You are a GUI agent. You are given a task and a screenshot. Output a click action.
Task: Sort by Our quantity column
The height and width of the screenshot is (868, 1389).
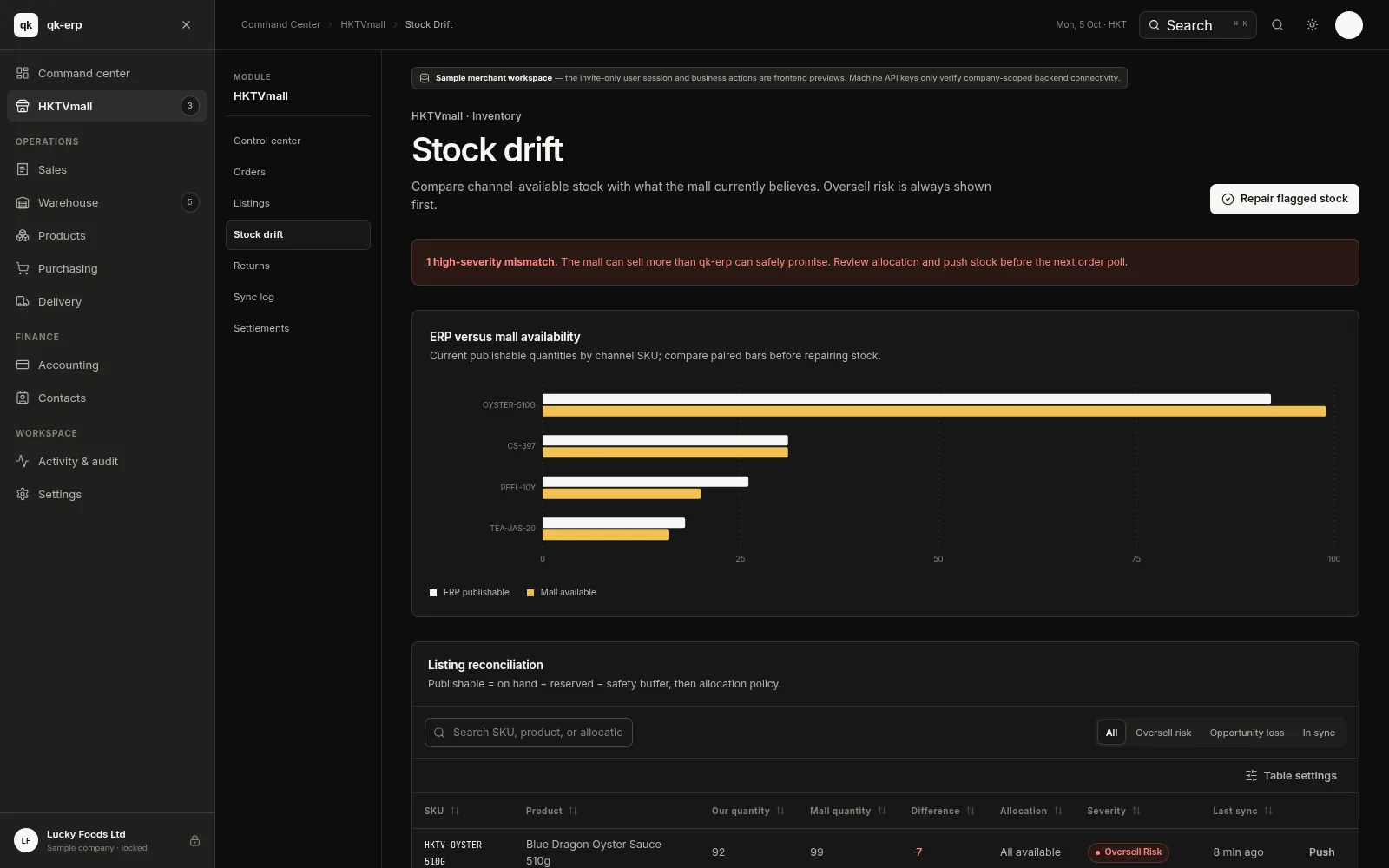pos(747,811)
